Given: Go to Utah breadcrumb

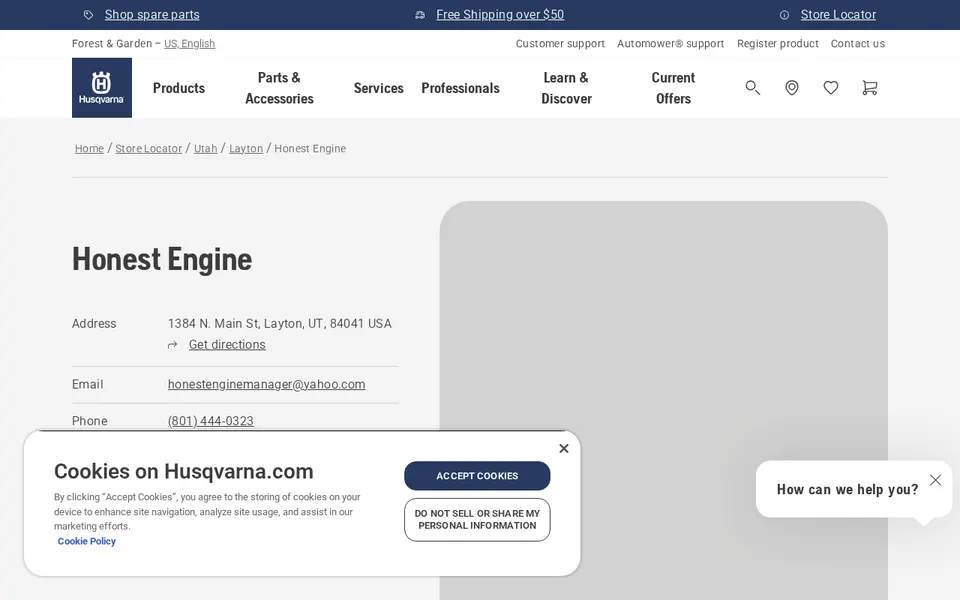Looking at the screenshot, I should tap(206, 148).
